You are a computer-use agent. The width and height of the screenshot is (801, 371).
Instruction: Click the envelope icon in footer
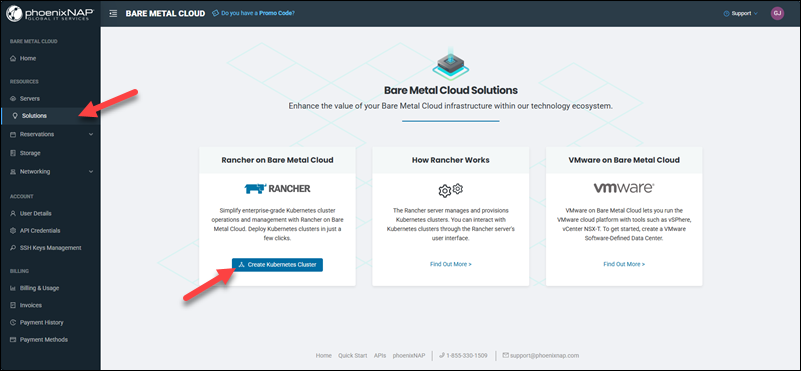coord(506,355)
